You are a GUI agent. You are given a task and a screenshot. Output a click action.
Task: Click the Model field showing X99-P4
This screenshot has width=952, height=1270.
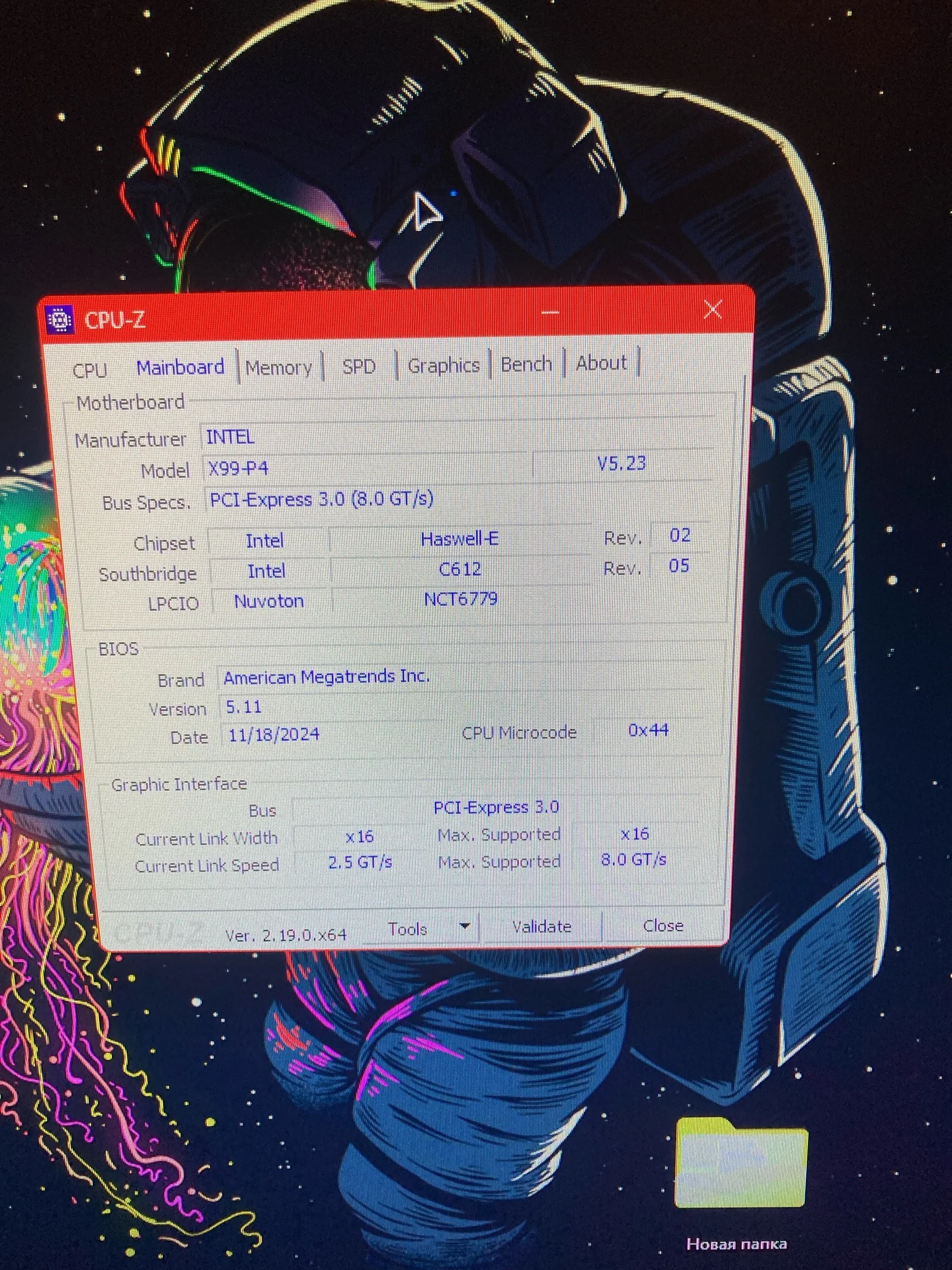pos(365,467)
